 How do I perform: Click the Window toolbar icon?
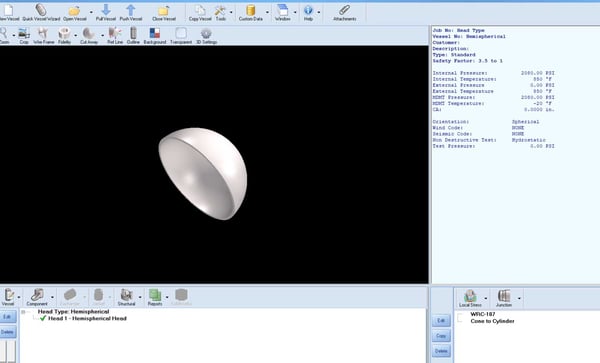(x=282, y=12)
